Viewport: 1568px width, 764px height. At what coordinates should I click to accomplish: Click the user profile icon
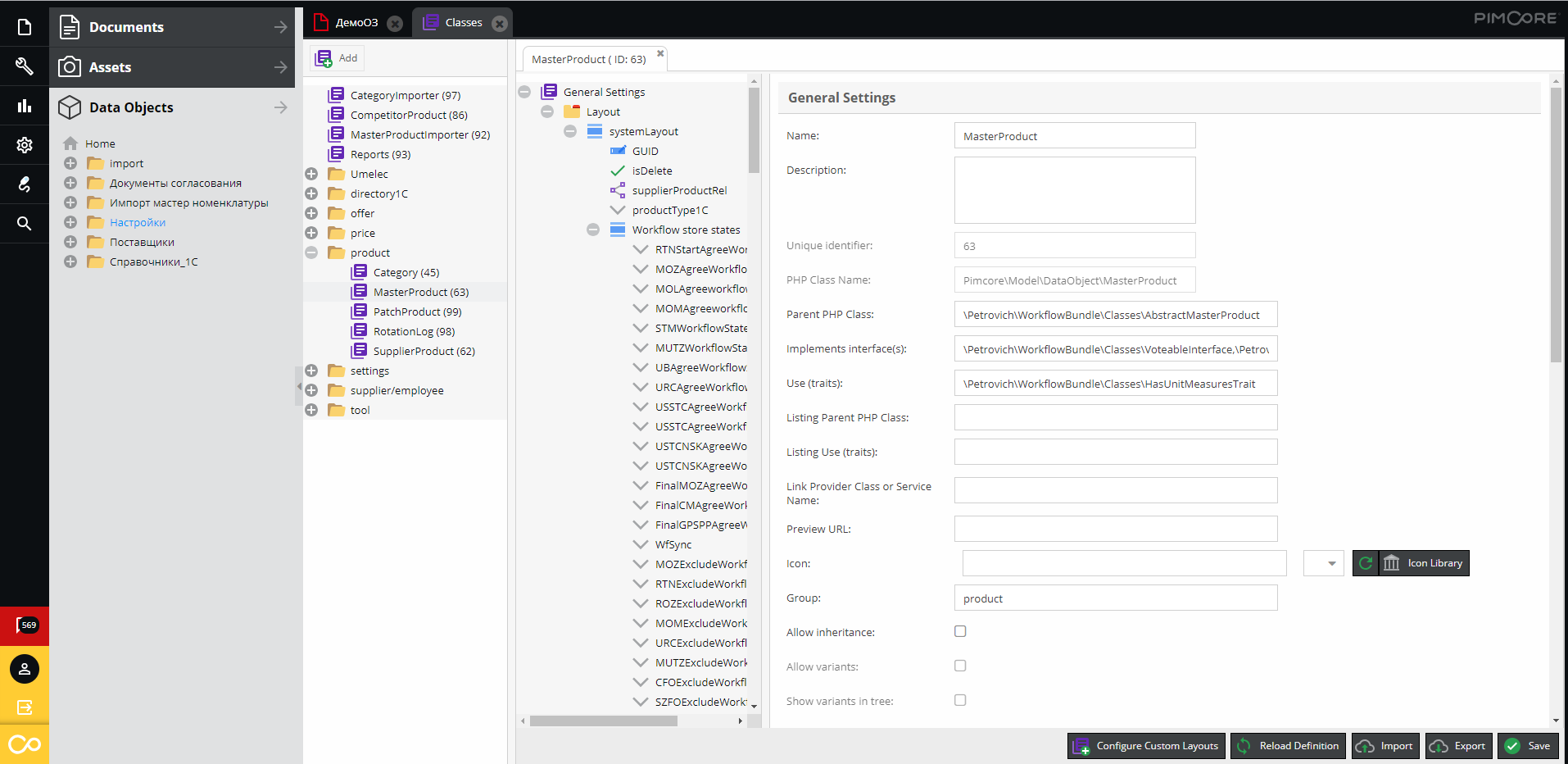click(x=25, y=669)
